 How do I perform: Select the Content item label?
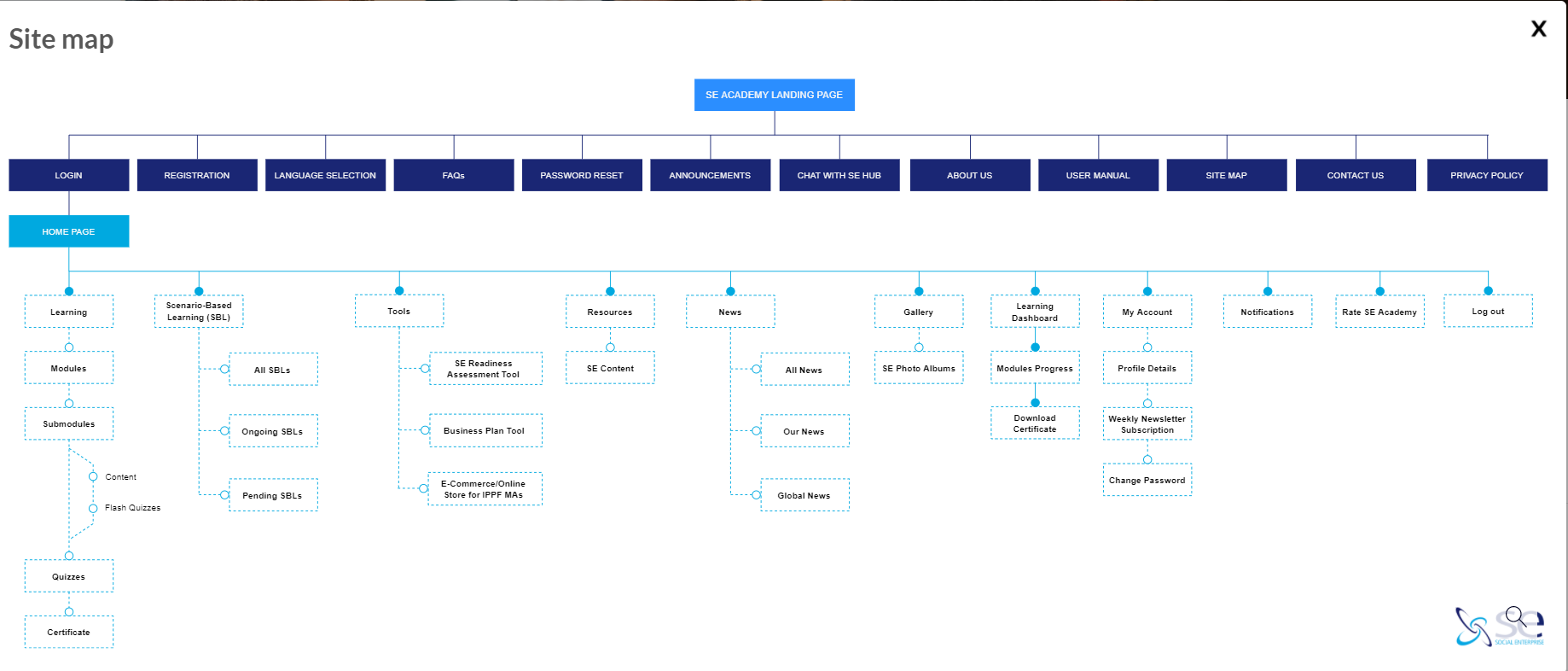[x=120, y=477]
